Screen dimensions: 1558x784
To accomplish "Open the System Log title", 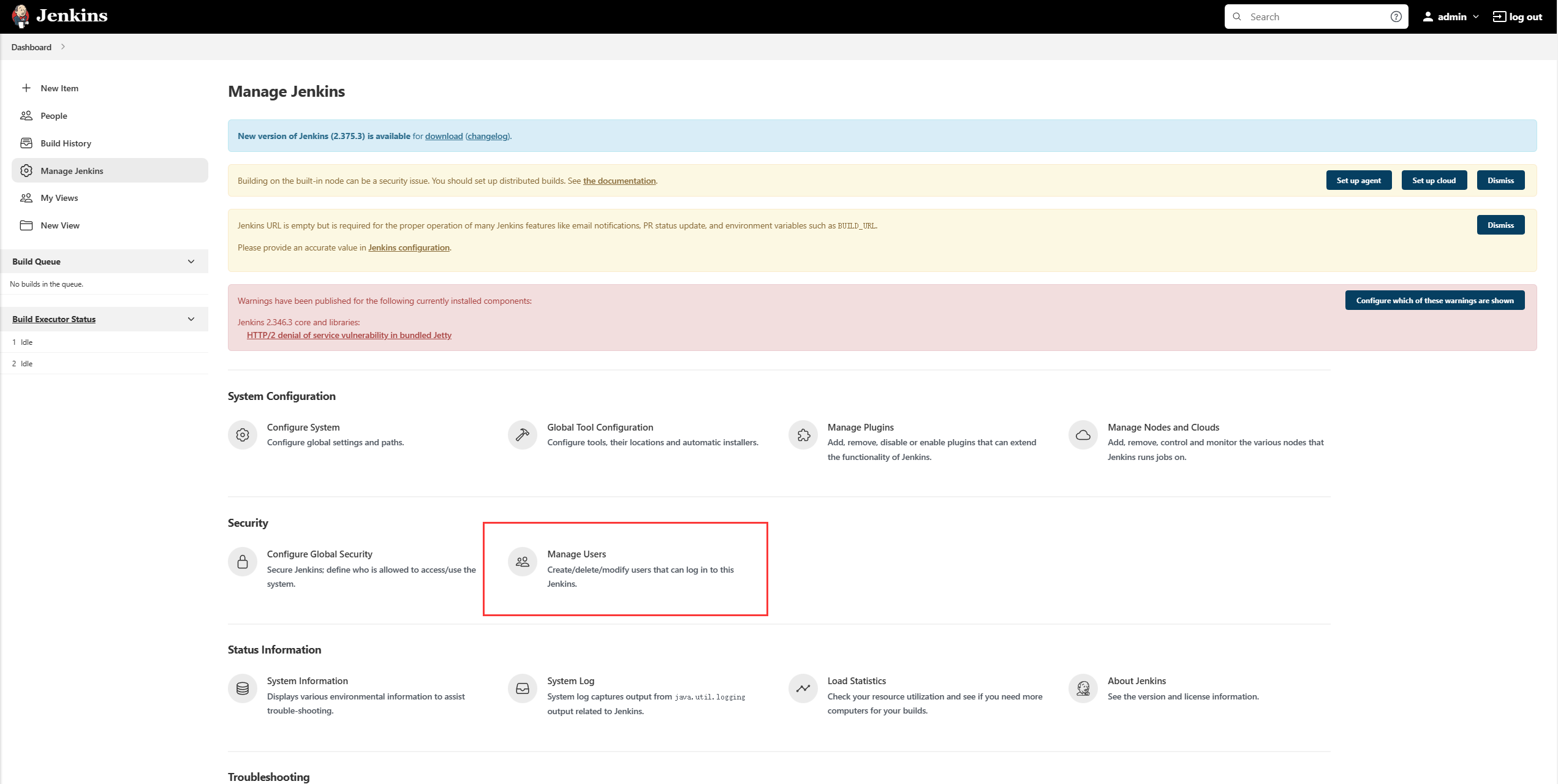I will tap(571, 680).
